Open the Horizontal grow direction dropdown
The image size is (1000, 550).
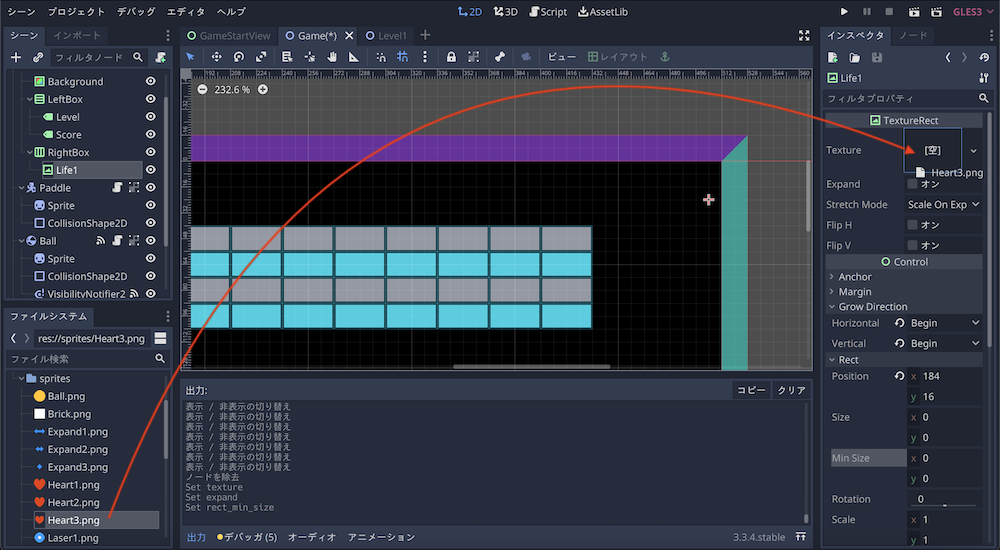point(945,323)
